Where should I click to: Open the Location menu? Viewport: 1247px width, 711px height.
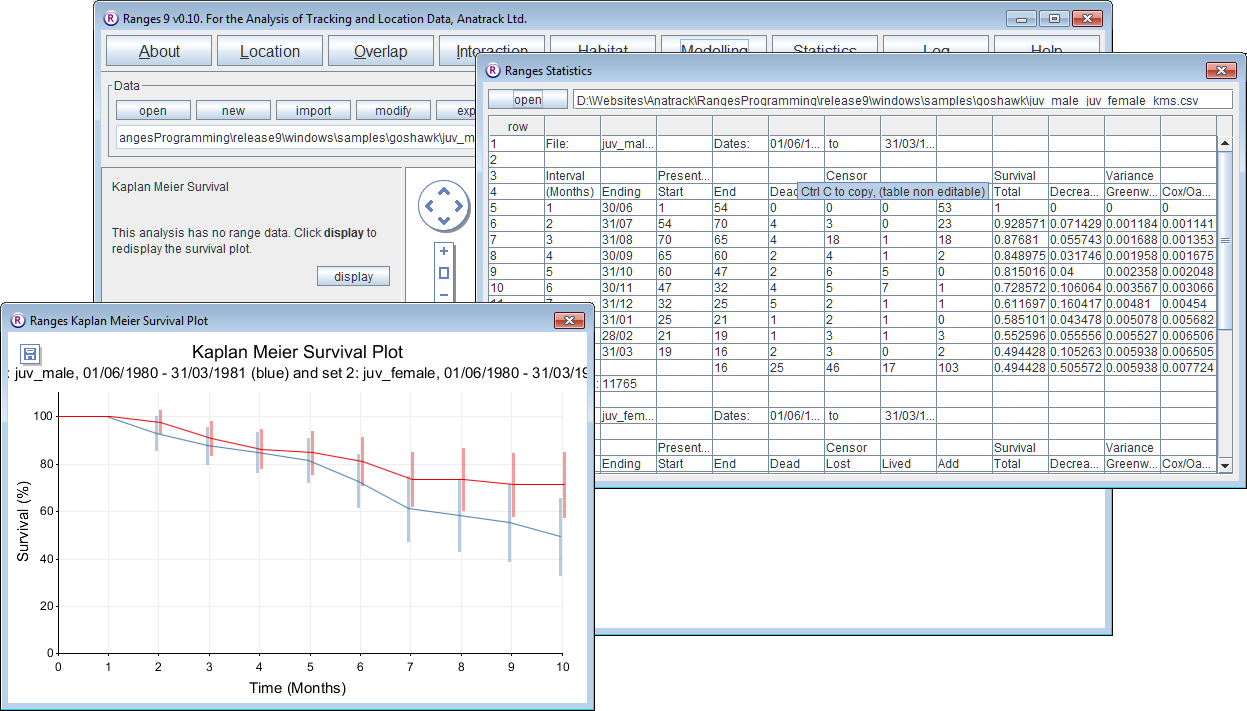point(270,52)
